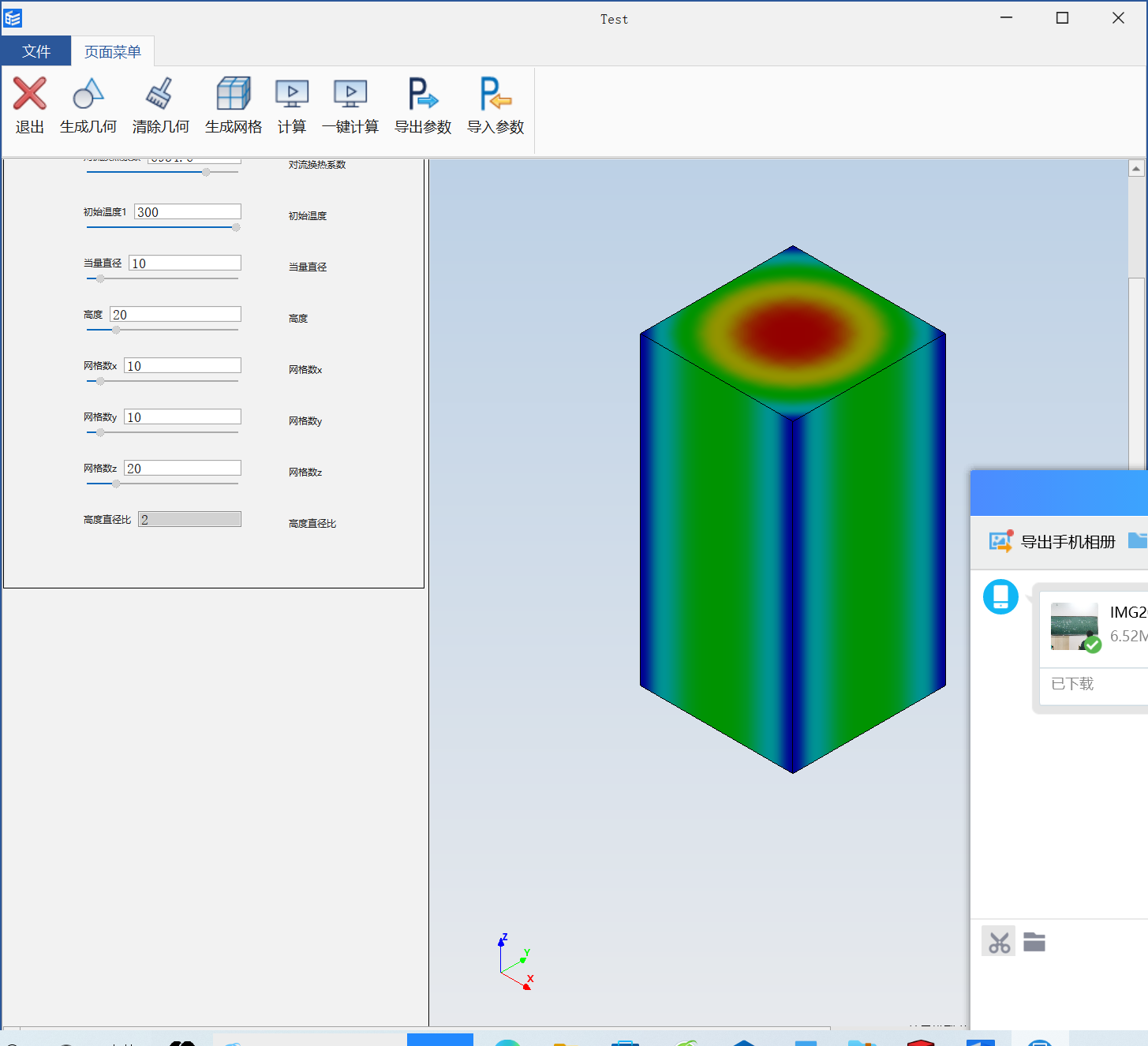Click the 生成网格 generate mesh icon

pos(234,94)
